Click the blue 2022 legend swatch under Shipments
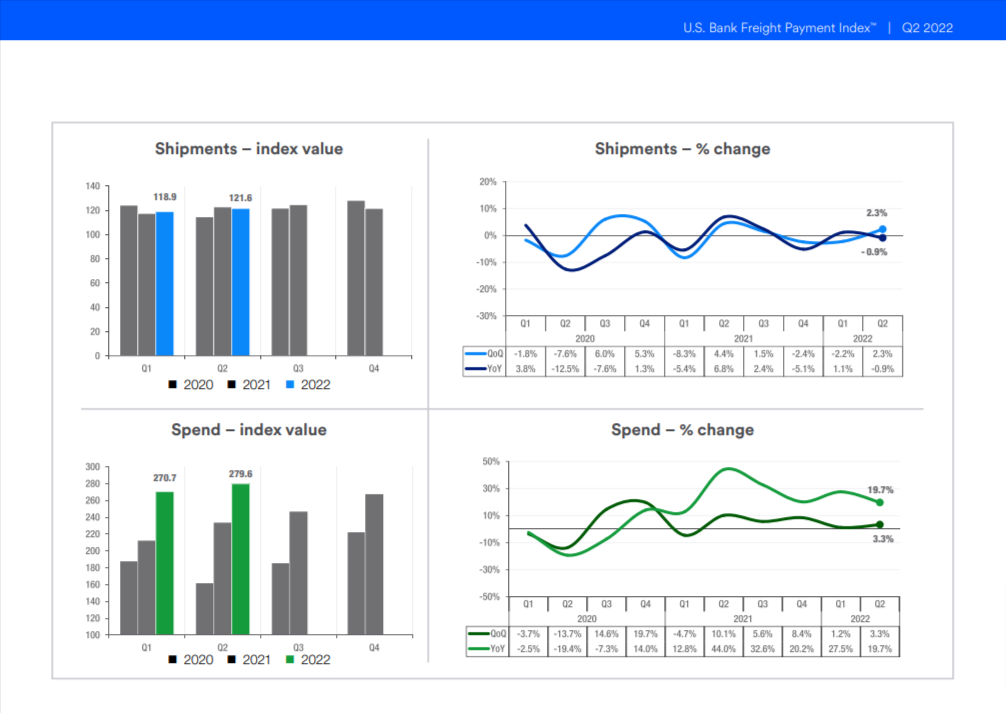 (291, 384)
